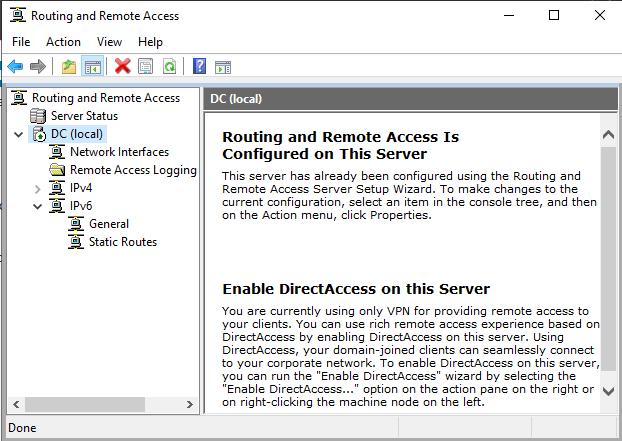The width and height of the screenshot is (622, 441).
Task: Select Static Routes under IPv6
Action: pos(122,242)
